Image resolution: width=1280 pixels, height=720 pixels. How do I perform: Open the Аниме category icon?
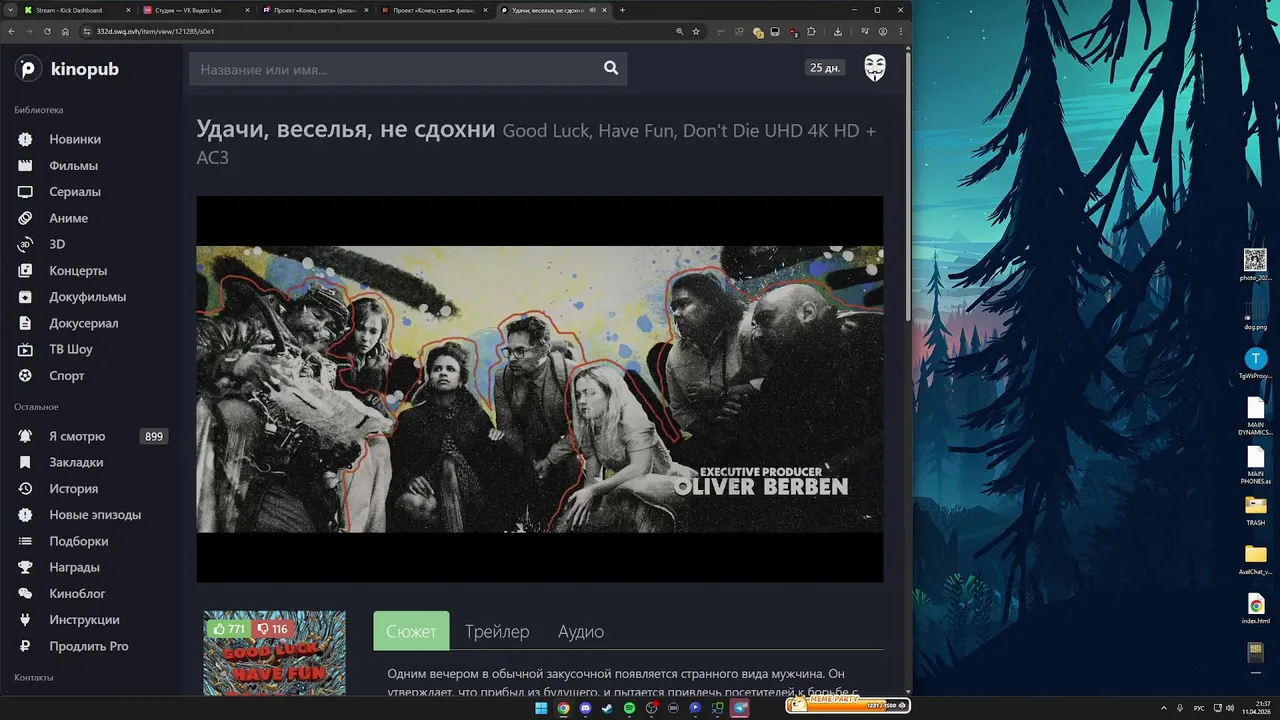click(x=25, y=218)
